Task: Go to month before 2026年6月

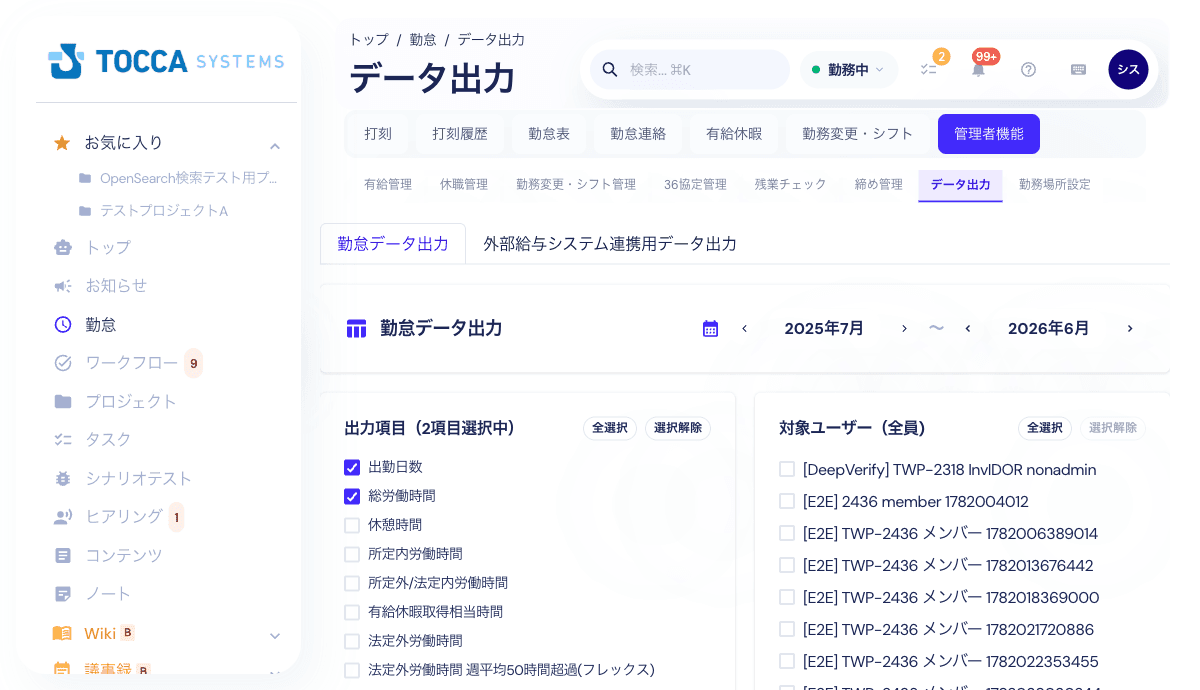Action: click(x=968, y=328)
